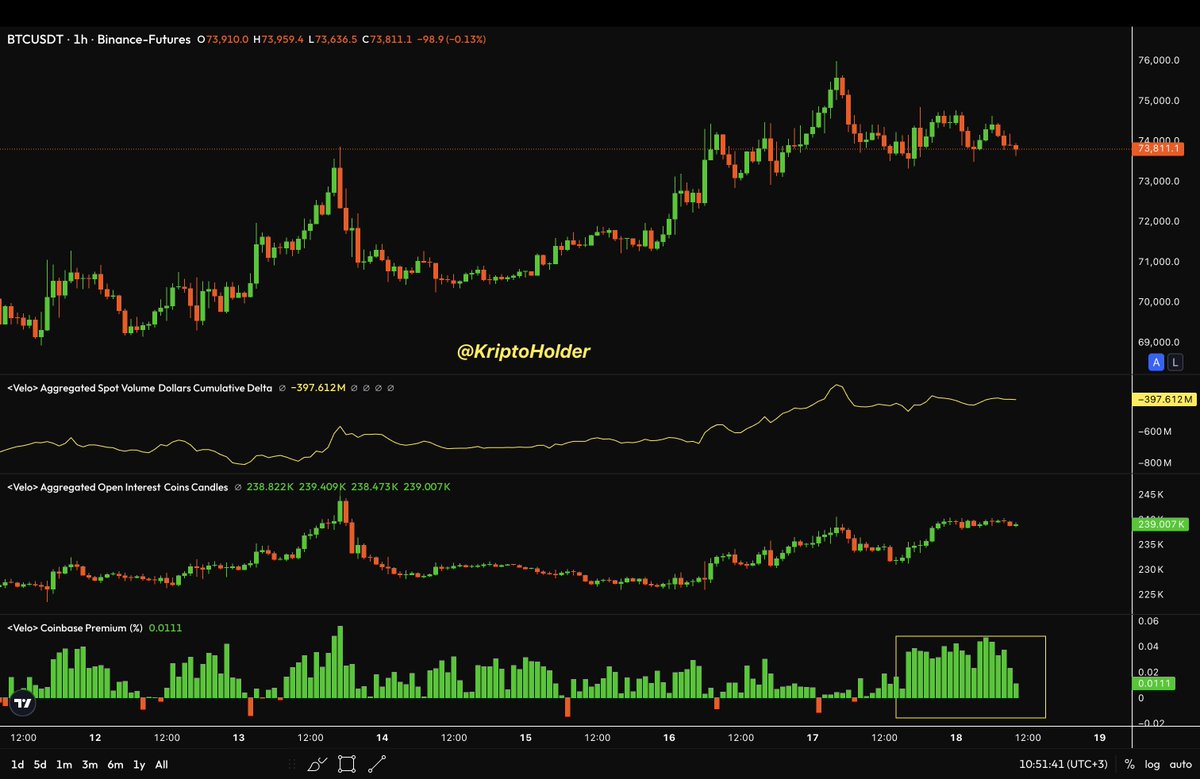1200x779 pixels.
Task: Toggle auto scale mode
Action: tap(1181, 764)
